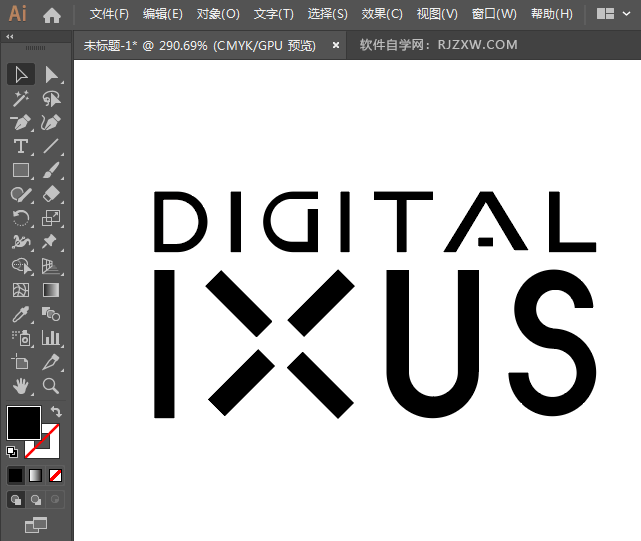Select the Direct Selection tool

[52, 74]
